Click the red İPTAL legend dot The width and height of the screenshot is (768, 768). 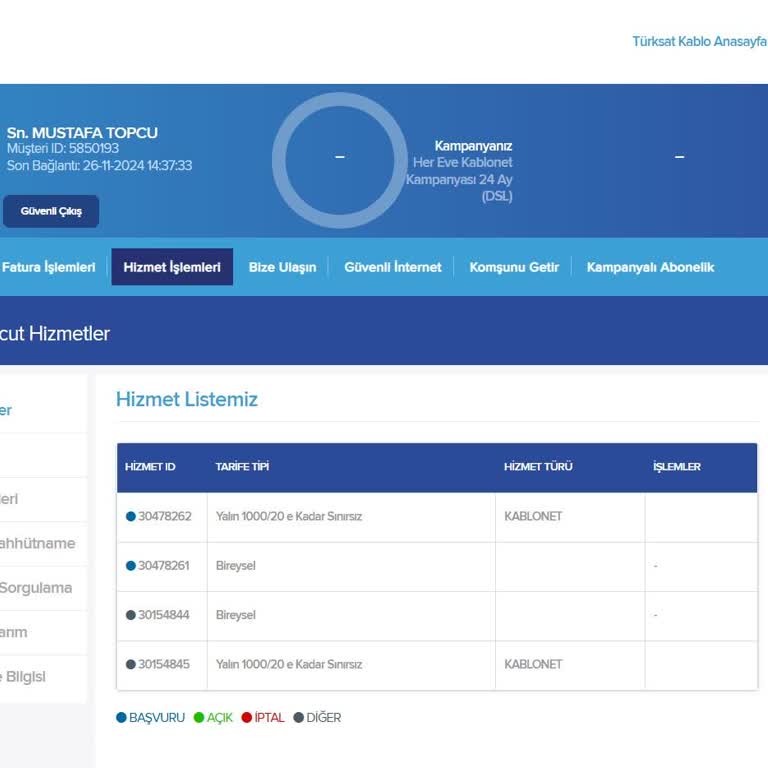pos(247,718)
